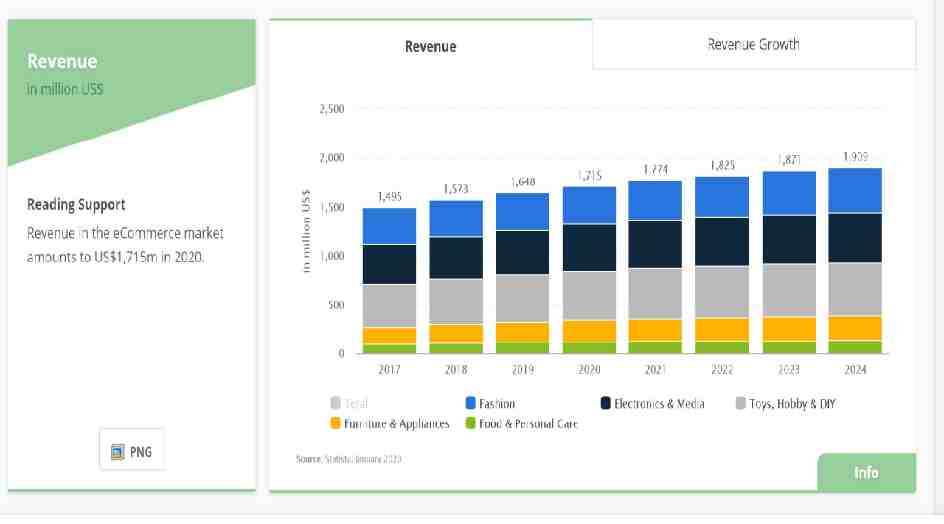The width and height of the screenshot is (944, 524).
Task: Hide the Electronics & Media series
Action: 652,403
